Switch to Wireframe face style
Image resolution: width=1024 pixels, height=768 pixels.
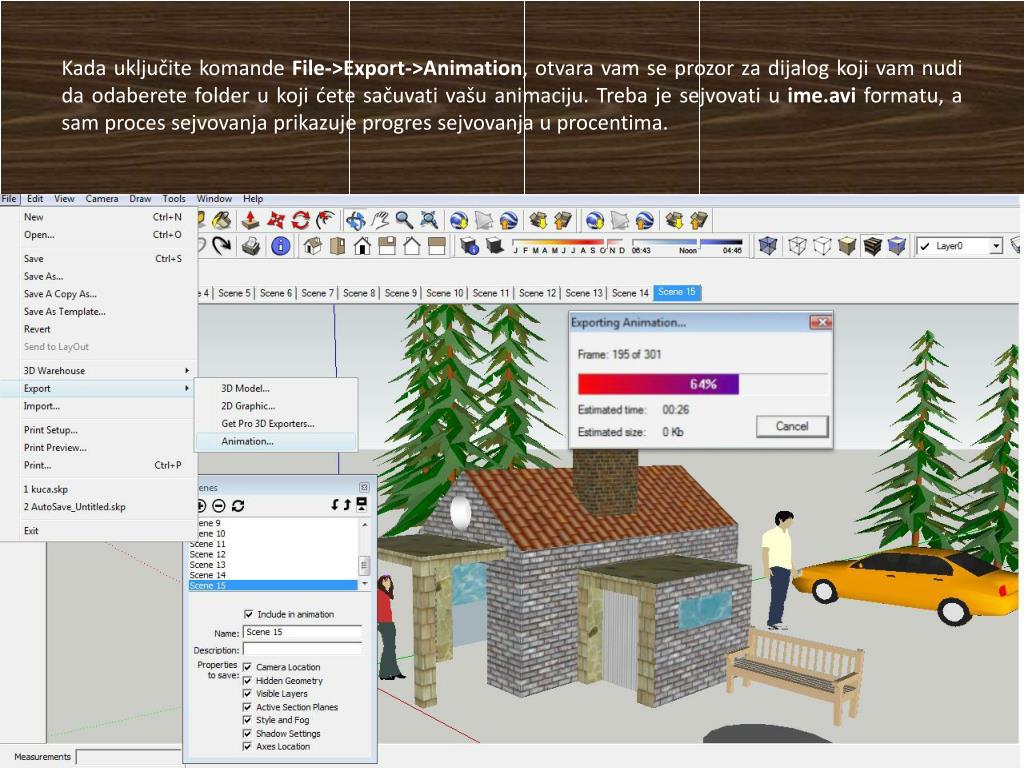(x=797, y=246)
